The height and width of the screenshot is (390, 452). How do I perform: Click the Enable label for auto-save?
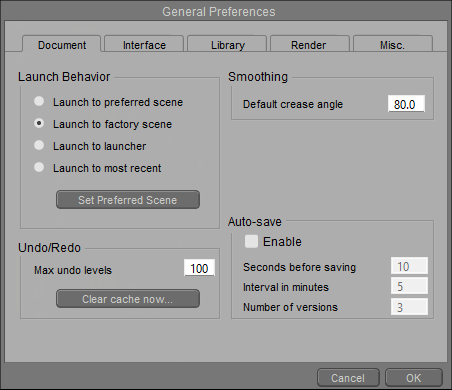[x=282, y=241]
